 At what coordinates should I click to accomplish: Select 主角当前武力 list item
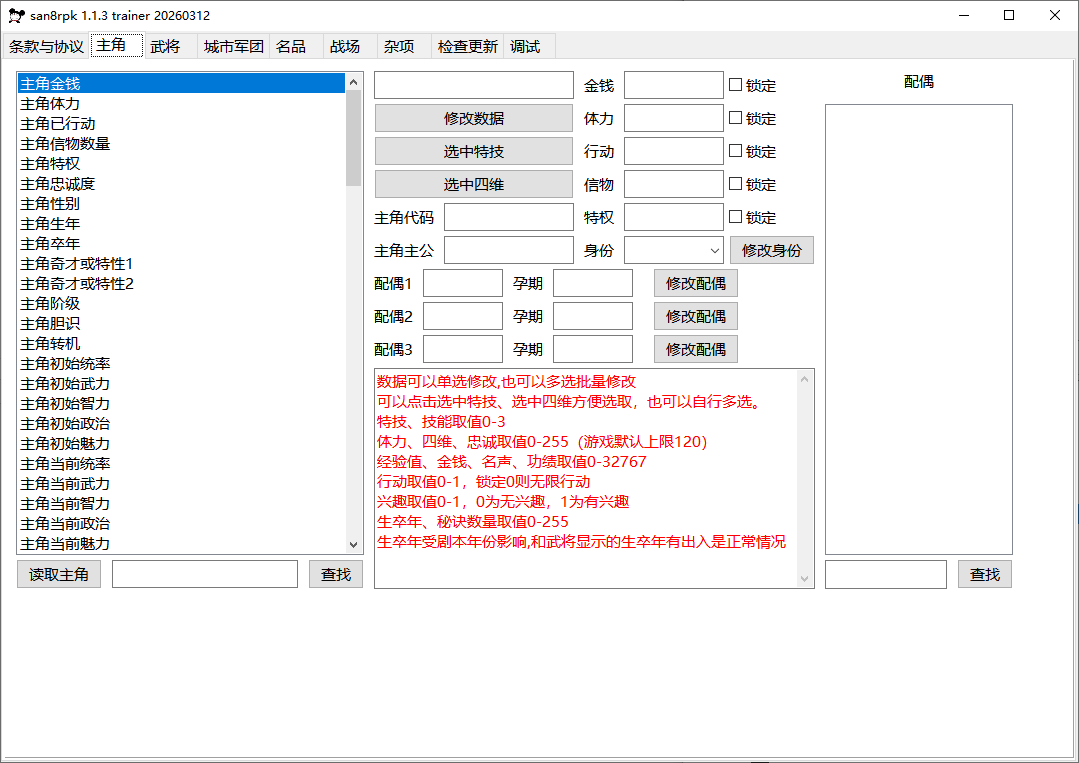pyautogui.click(x=65, y=484)
